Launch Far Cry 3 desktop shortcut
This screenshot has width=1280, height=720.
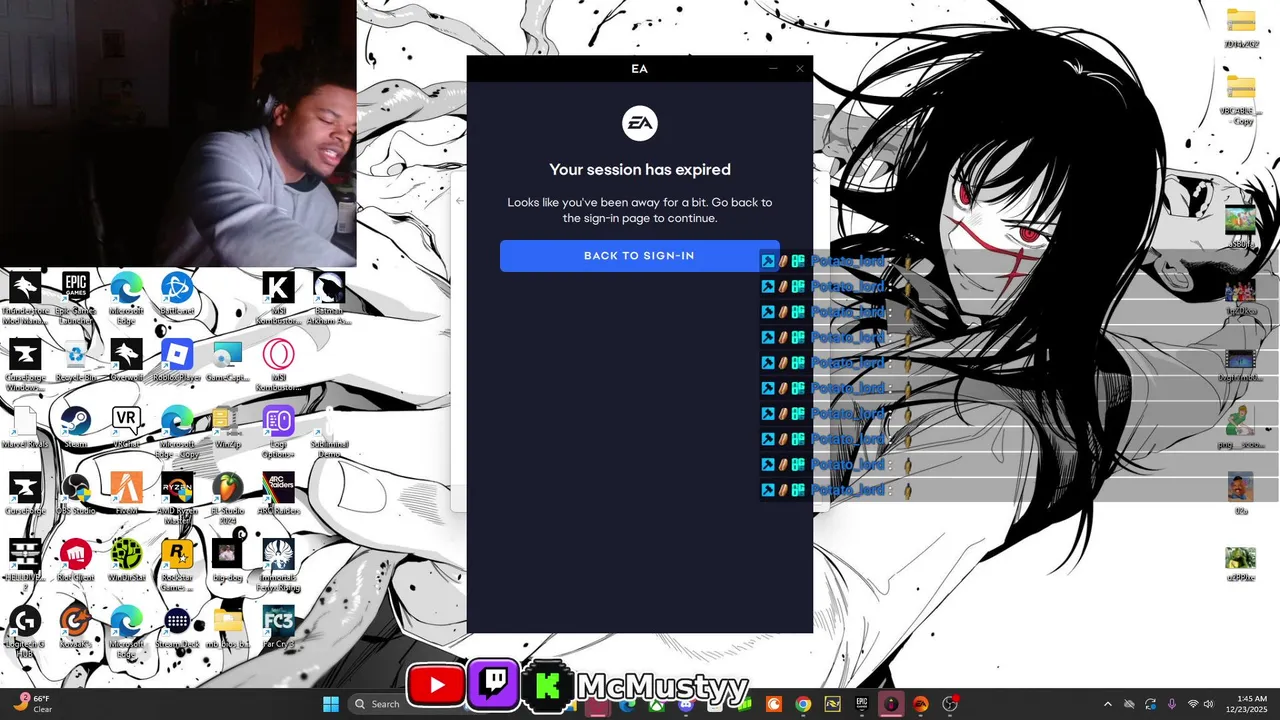279,627
